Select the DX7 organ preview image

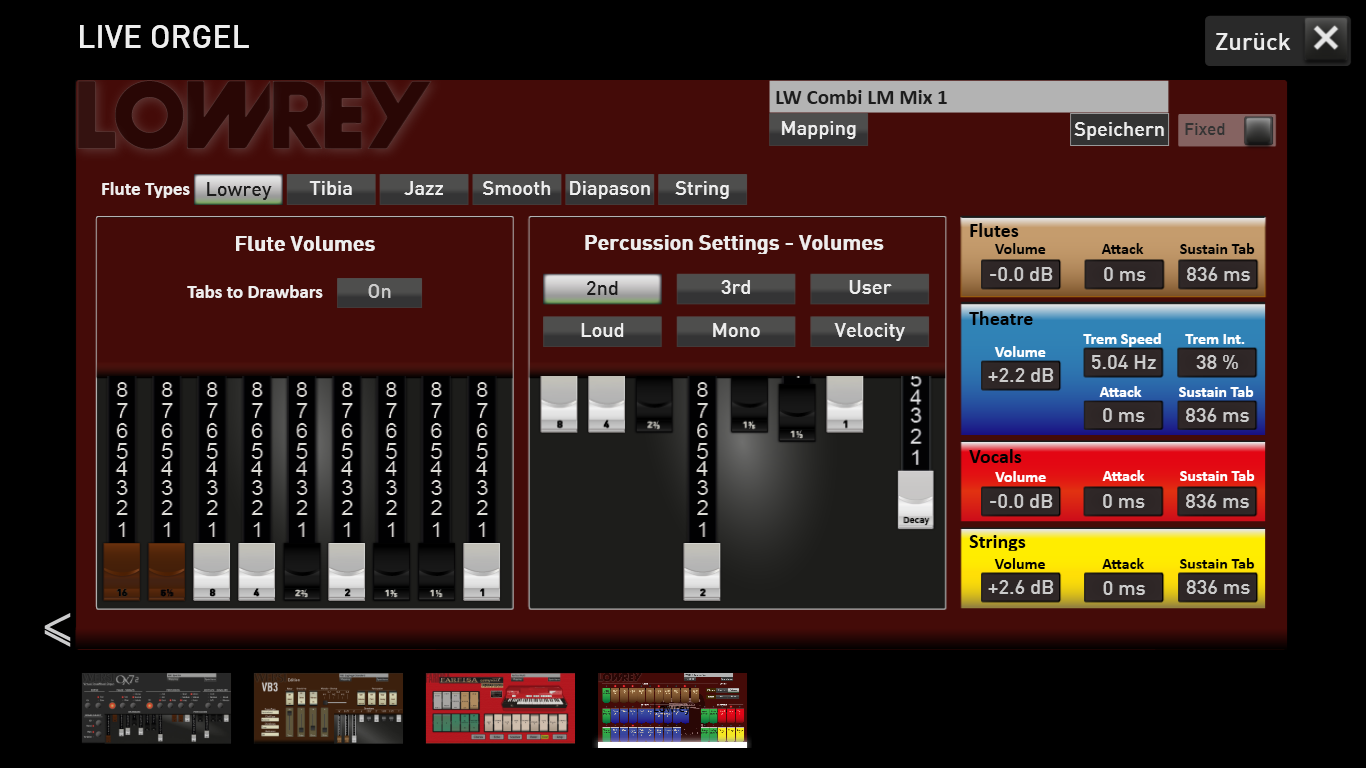(x=156, y=708)
